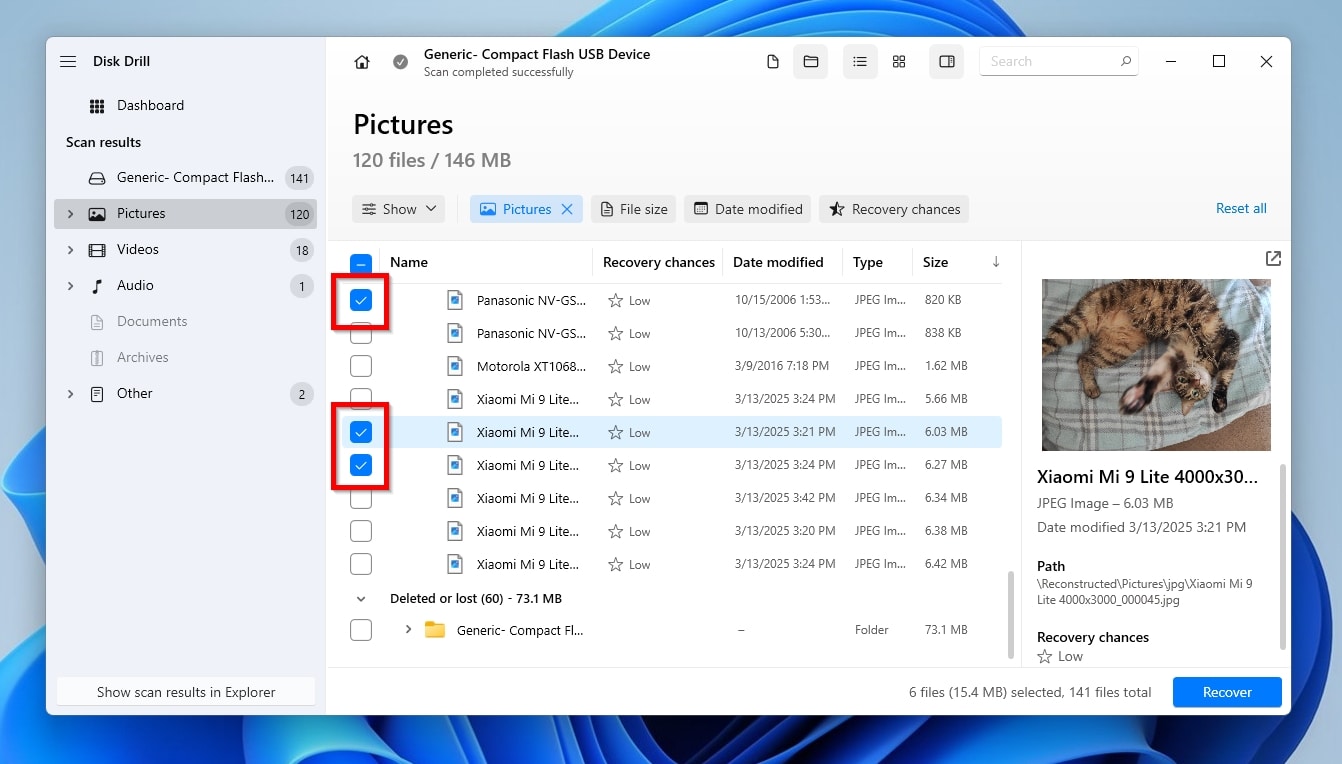Open the Dashboard from the sidebar
Screen dimensions: 1342x764
pyautogui.click(x=150, y=105)
